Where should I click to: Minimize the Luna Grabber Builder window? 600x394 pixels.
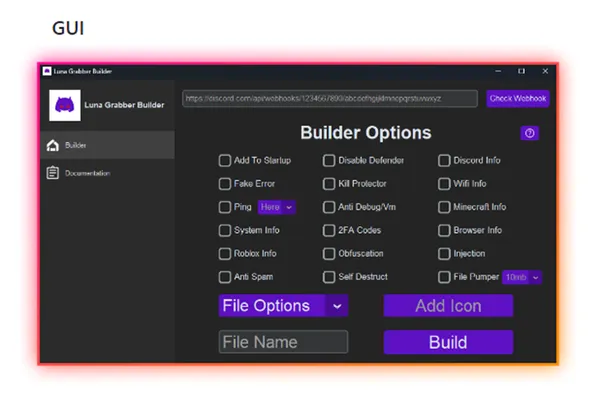point(498,71)
